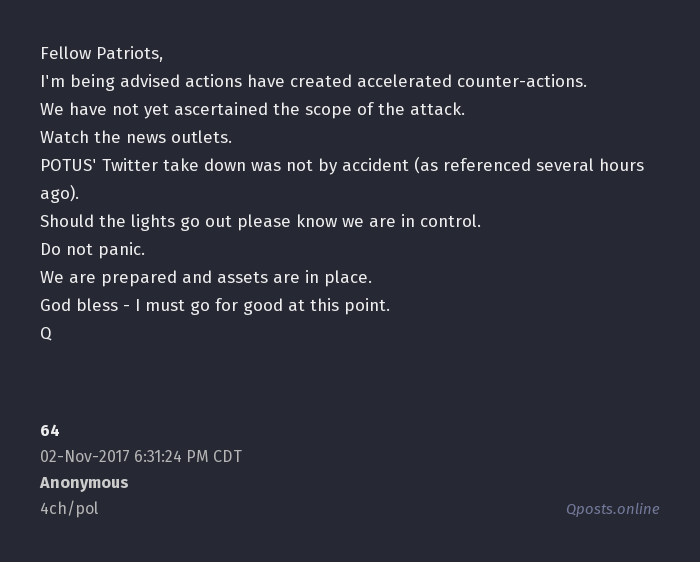
Task: Click the trailing "ago)." text
Action: (59, 193)
